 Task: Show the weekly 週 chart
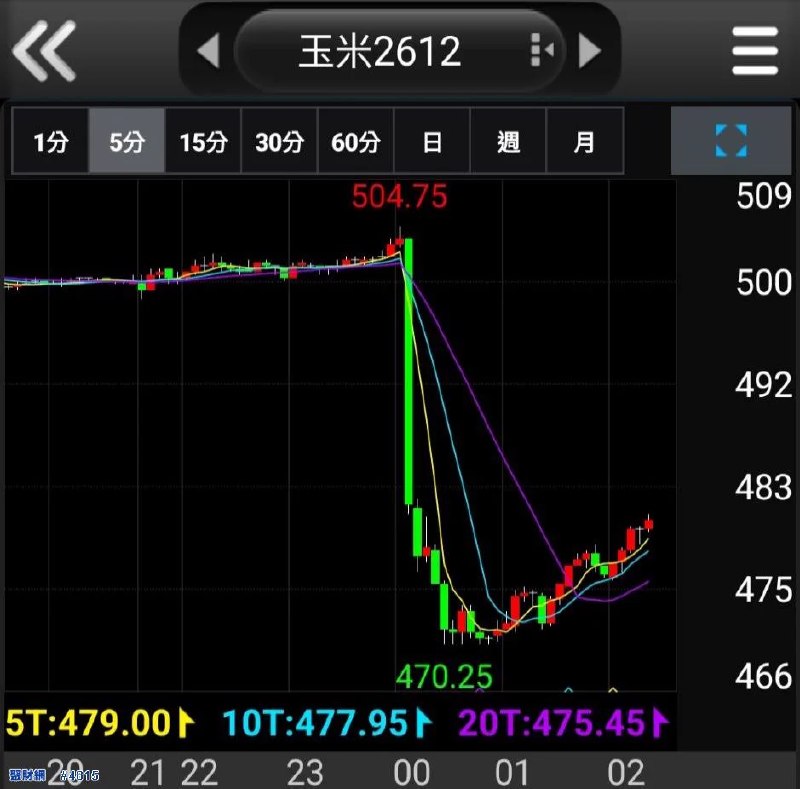coord(508,141)
